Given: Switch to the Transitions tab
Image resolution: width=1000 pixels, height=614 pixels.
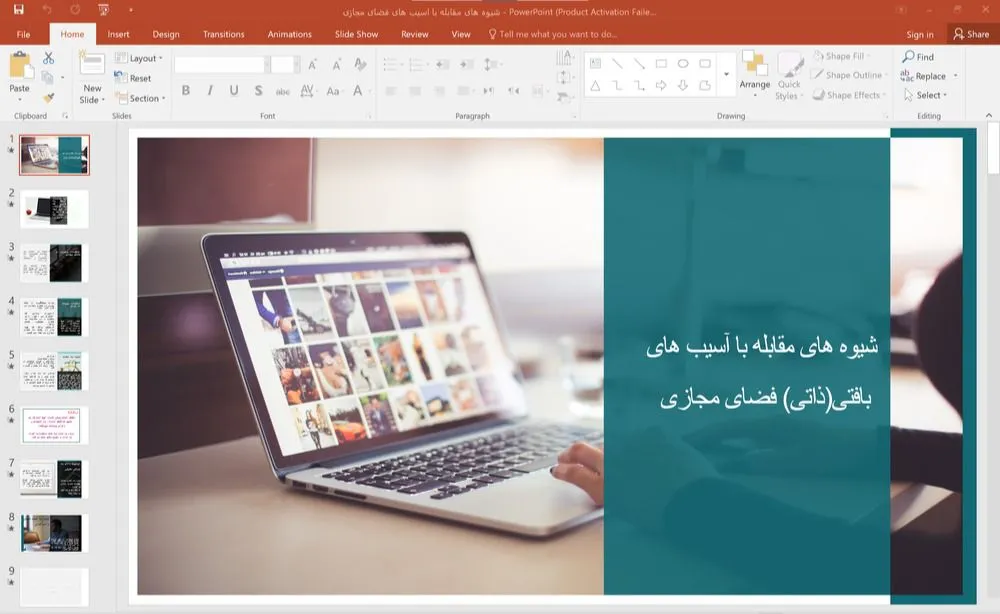Looking at the screenshot, I should [x=223, y=34].
